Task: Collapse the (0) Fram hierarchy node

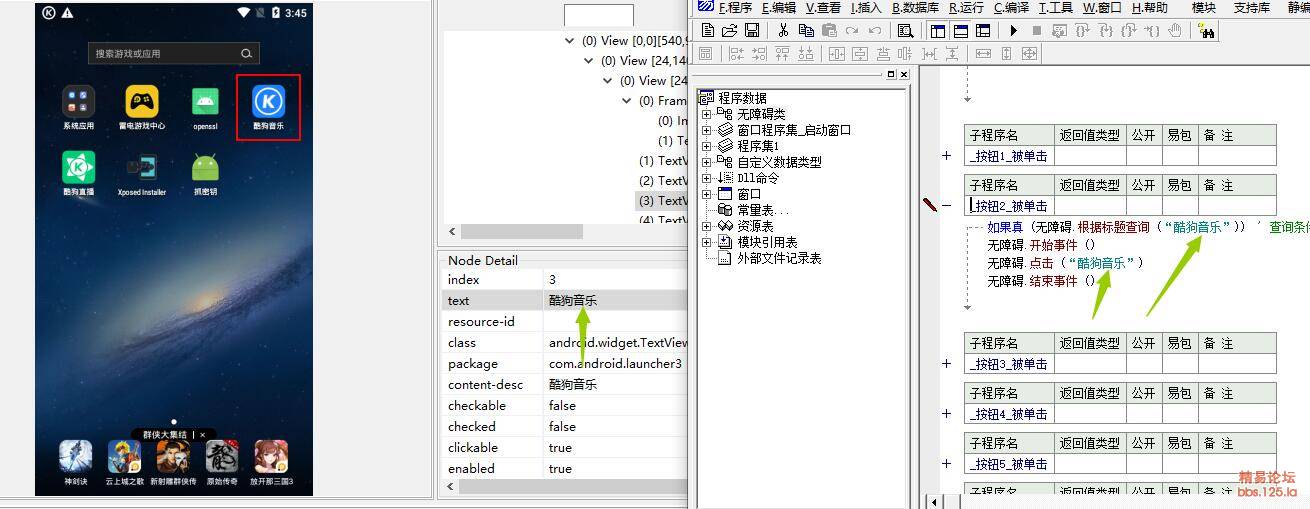Action: (x=627, y=101)
